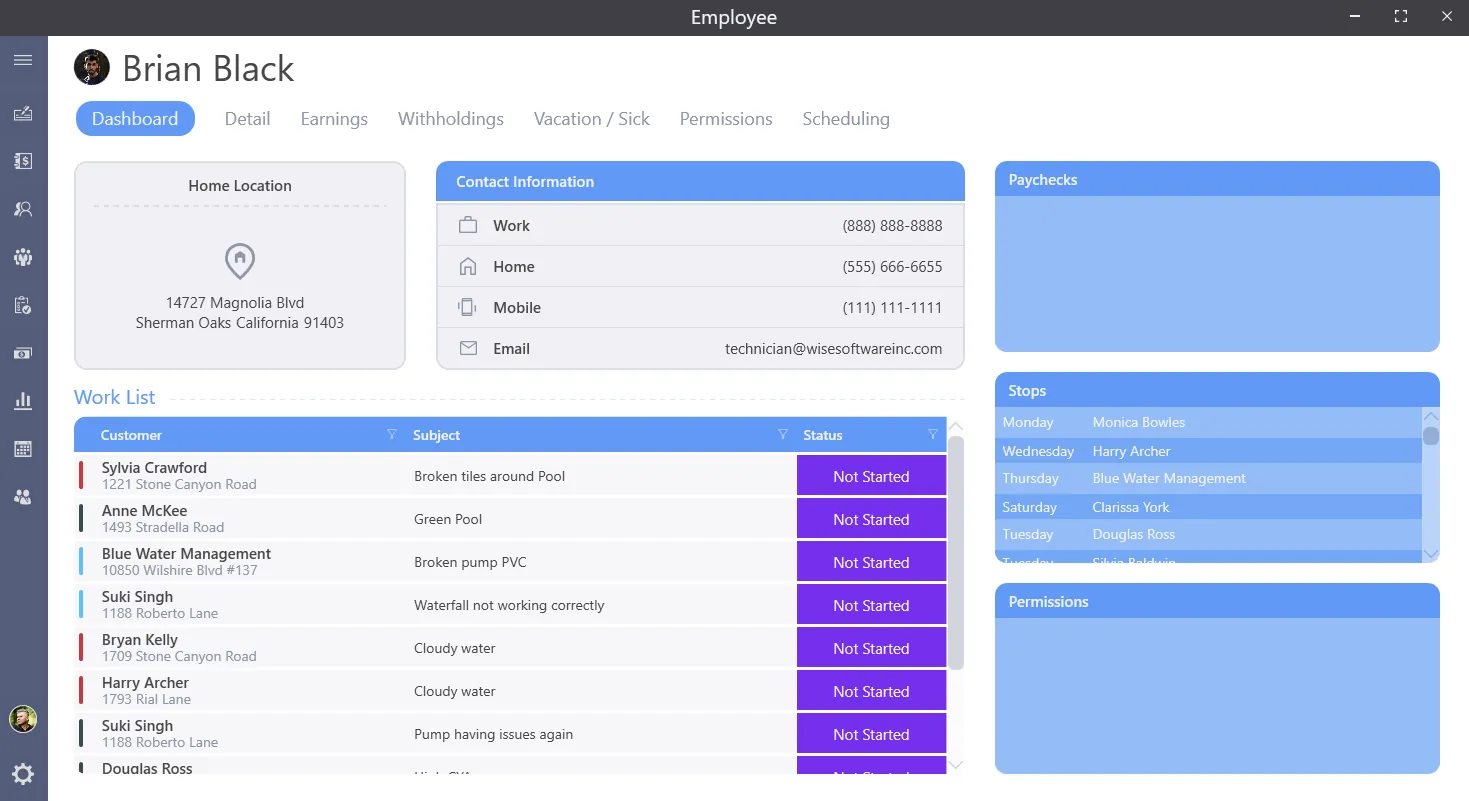Open the Subject column filter

point(783,434)
